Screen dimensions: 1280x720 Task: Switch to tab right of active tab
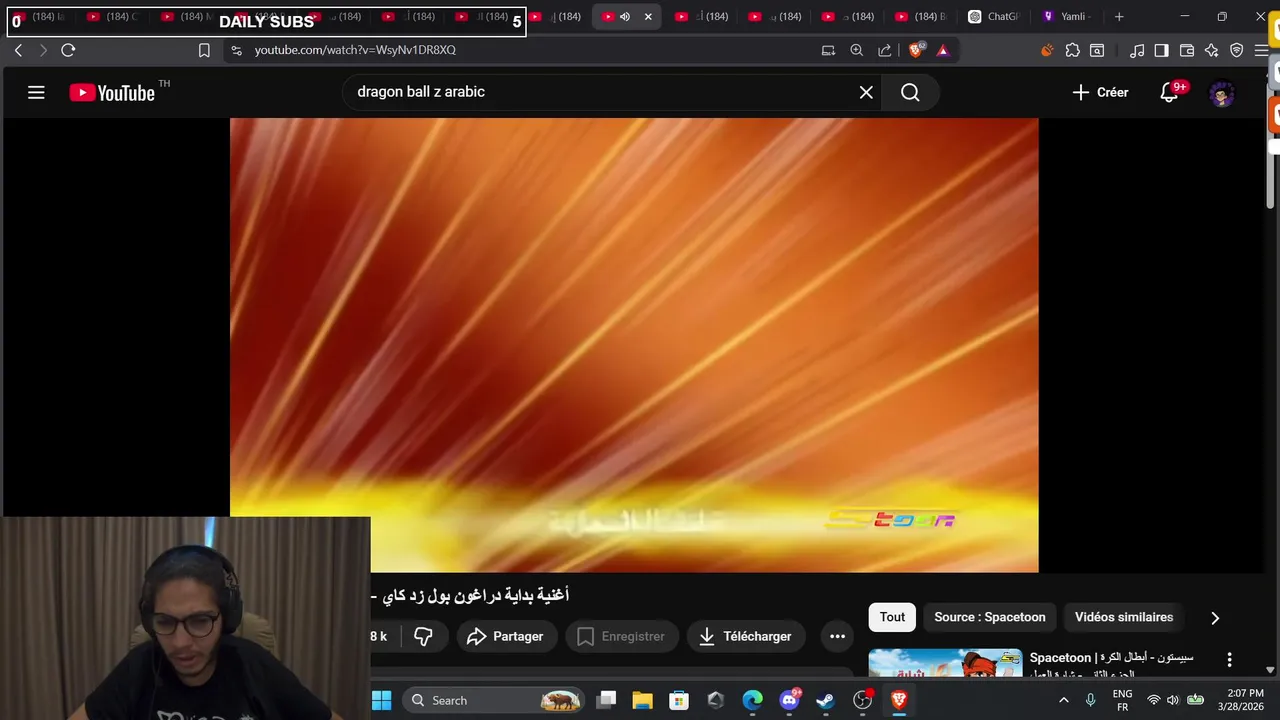tap(700, 16)
